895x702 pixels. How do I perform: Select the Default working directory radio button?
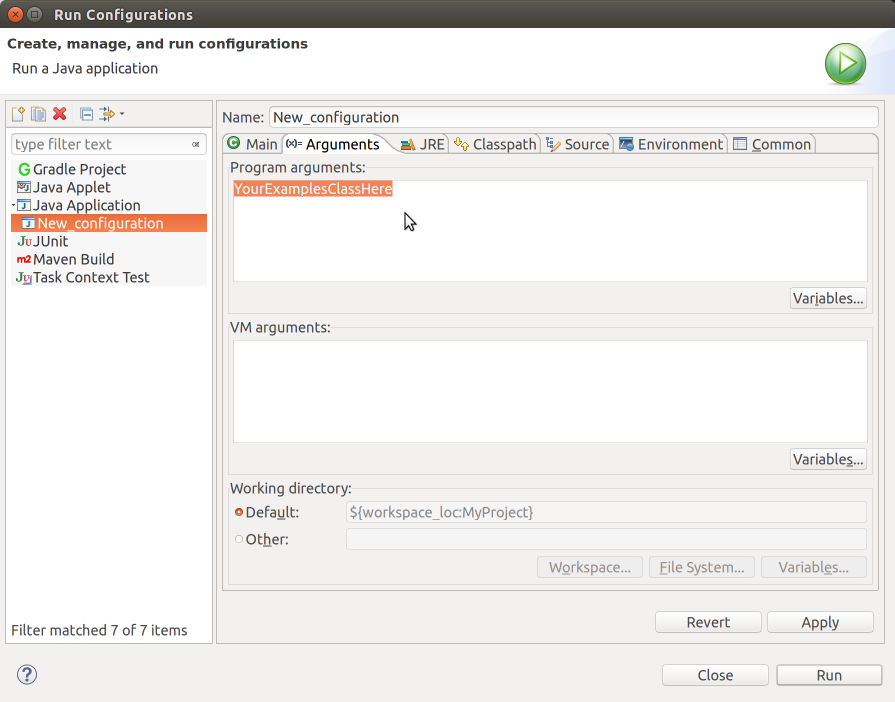coord(239,512)
